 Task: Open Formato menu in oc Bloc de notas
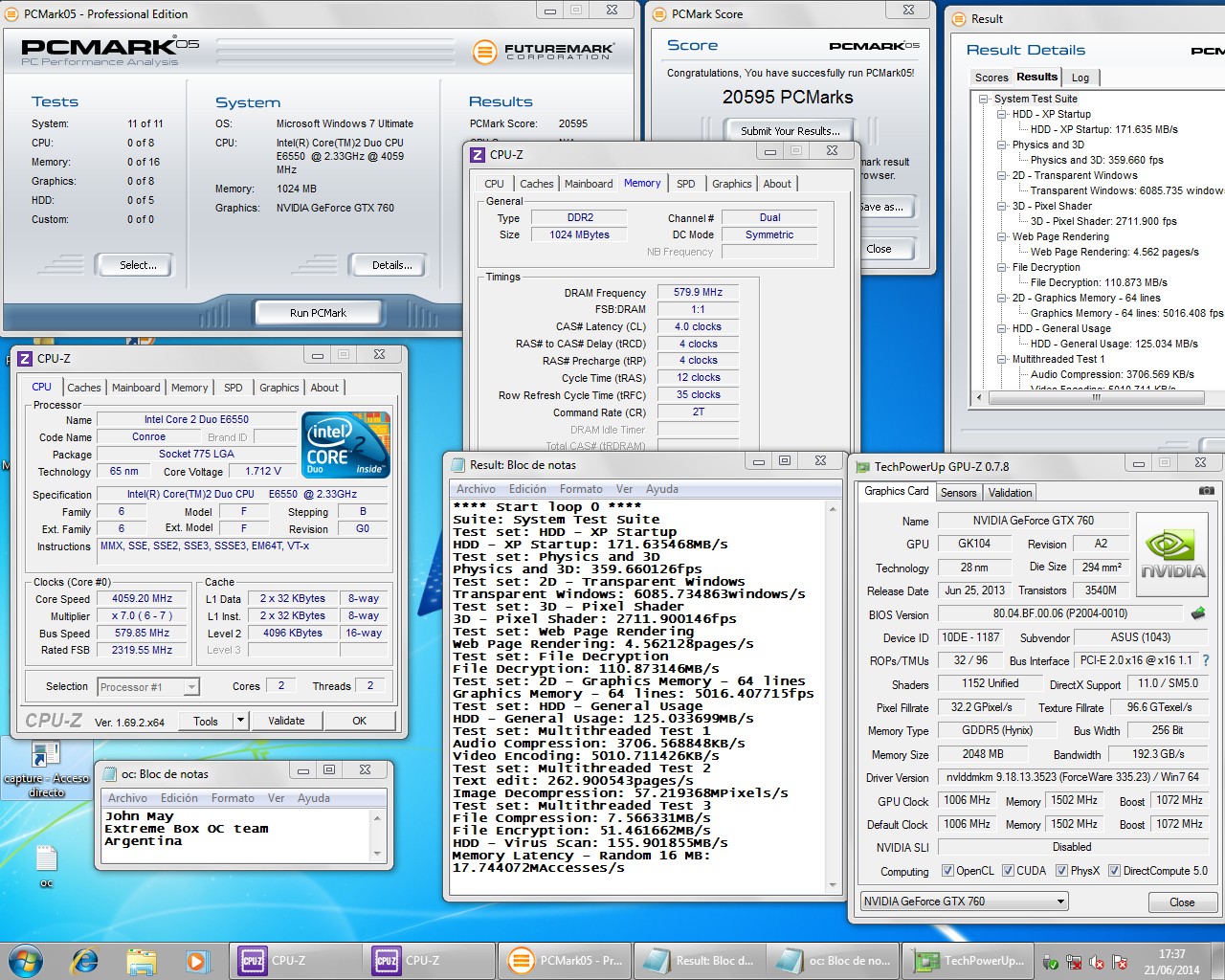pos(233,798)
